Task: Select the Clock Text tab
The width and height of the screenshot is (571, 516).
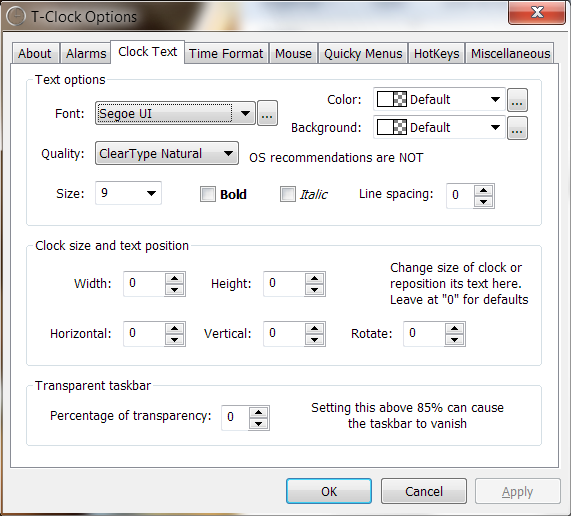Action: click(147, 52)
